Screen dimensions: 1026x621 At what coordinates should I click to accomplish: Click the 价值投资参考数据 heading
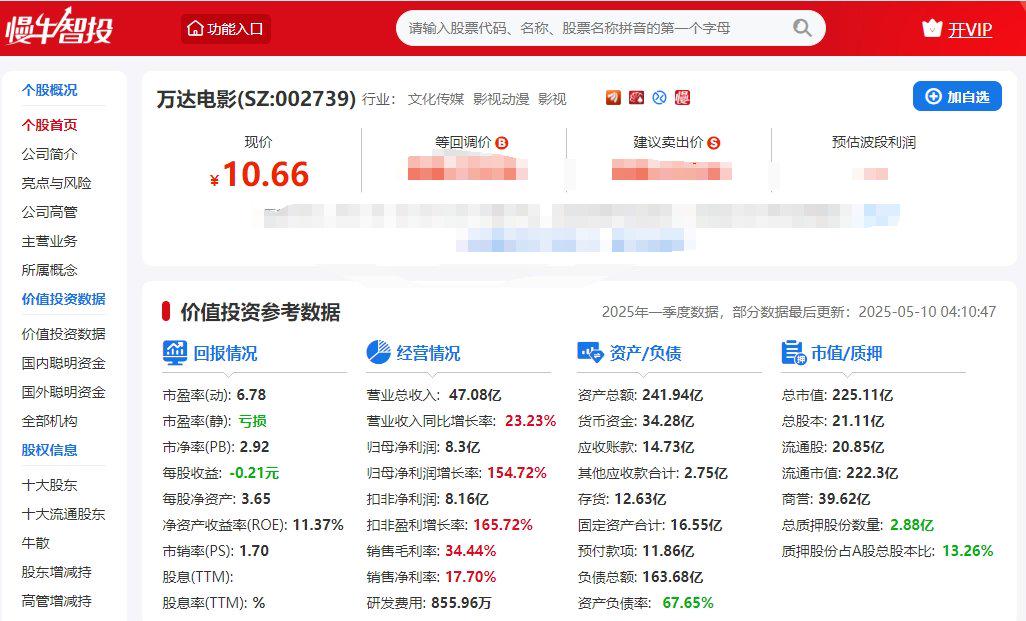point(260,312)
